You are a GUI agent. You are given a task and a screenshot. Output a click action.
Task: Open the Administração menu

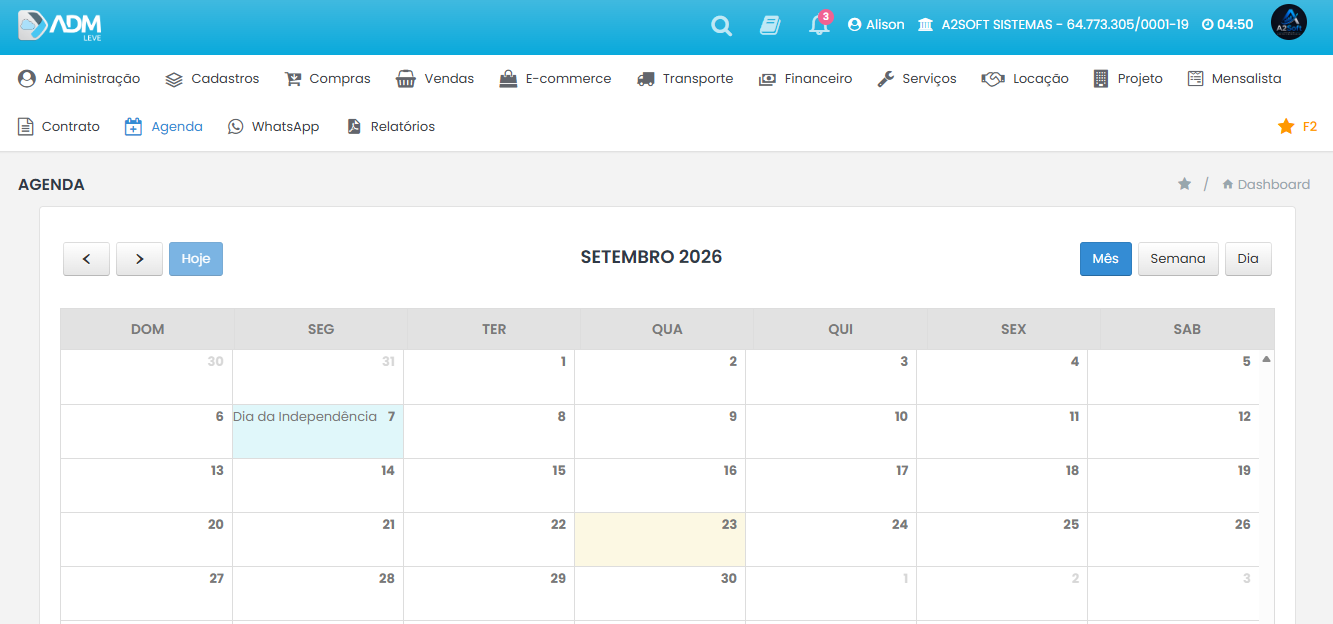click(x=79, y=79)
